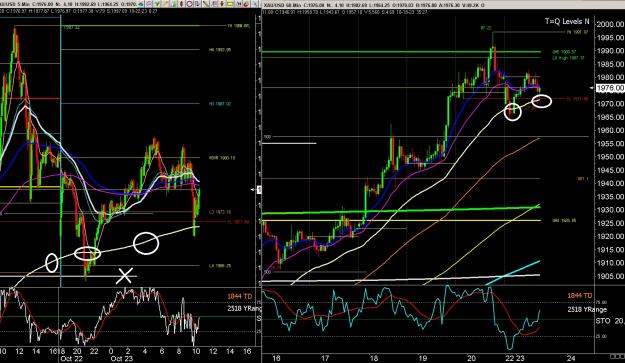Screen dimensions: 625x363
Task: Click the red curved arrow toolbar icon
Action: [246, 4]
